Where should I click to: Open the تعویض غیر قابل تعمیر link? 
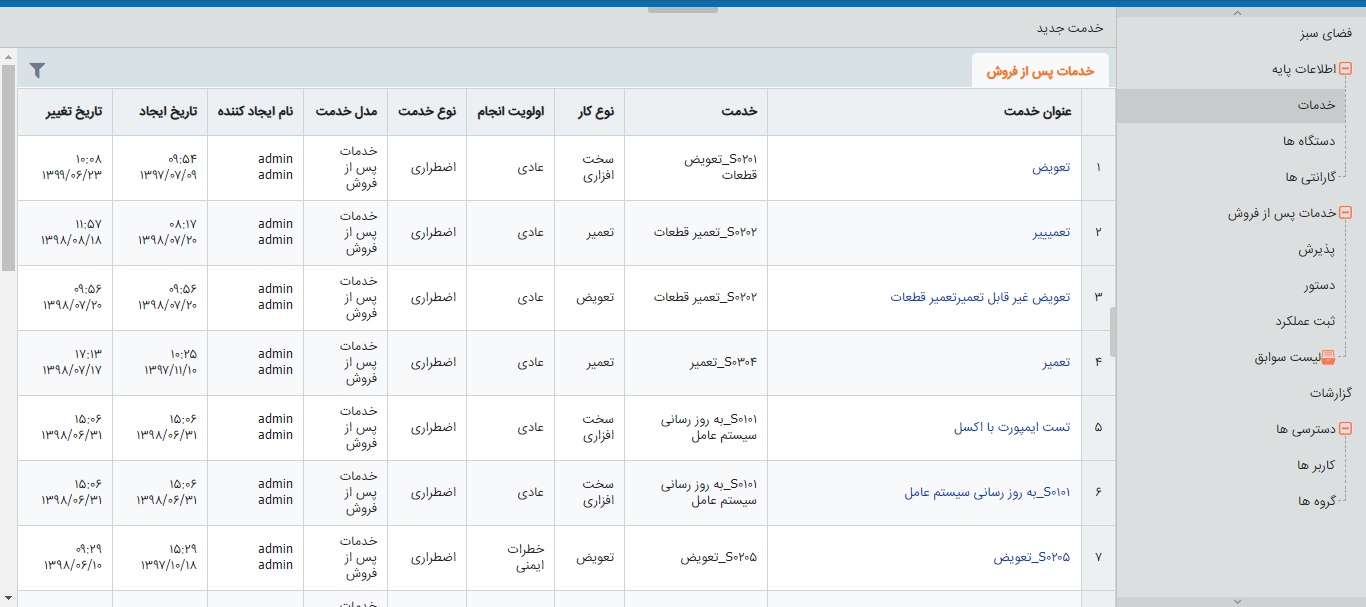coord(980,297)
